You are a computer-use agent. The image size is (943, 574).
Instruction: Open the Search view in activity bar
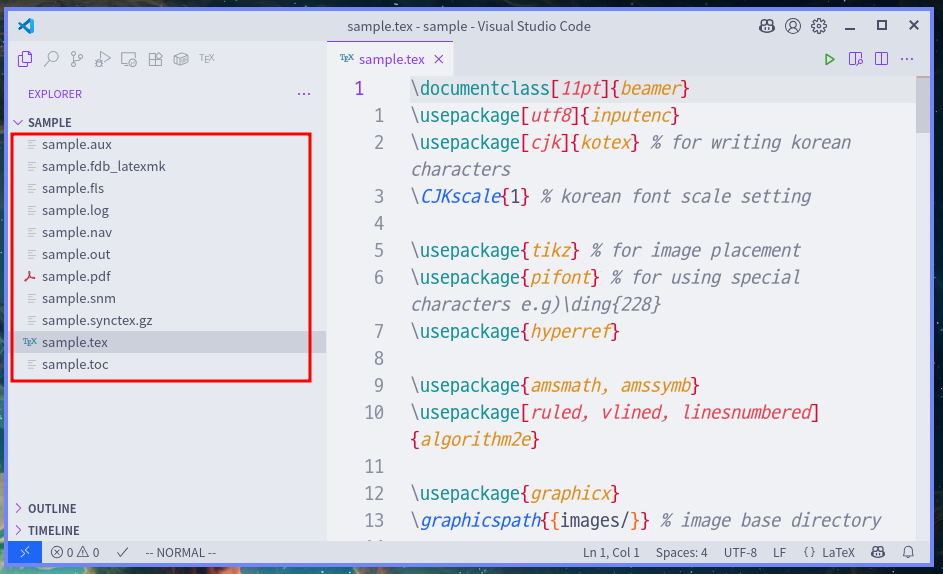51,59
